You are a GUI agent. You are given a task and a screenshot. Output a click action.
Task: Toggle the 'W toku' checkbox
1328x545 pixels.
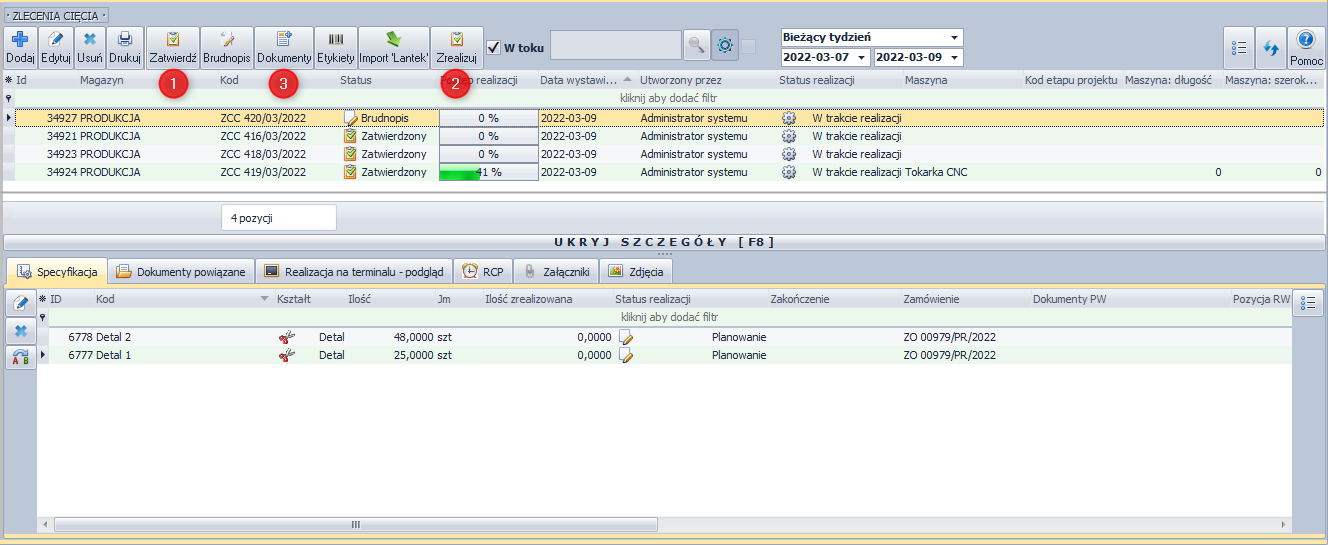click(493, 46)
